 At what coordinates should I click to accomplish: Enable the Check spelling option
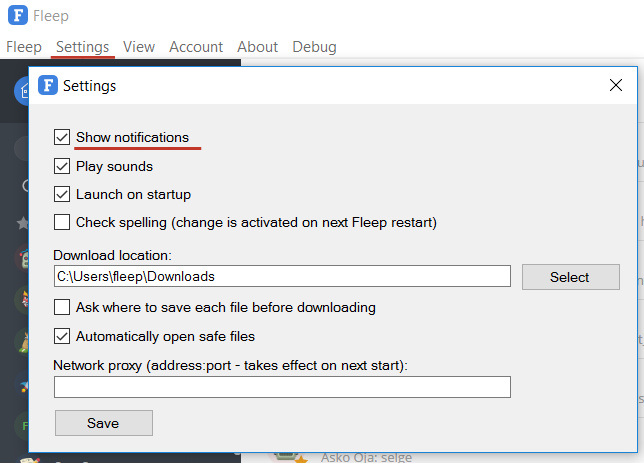(62, 222)
